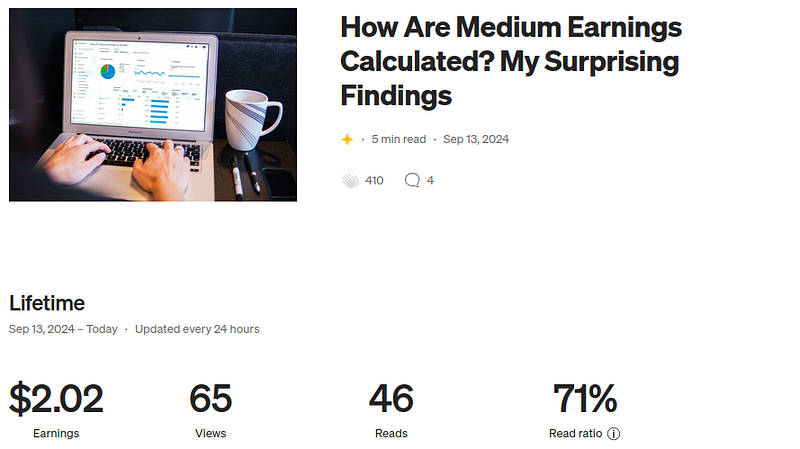The width and height of the screenshot is (800, 449).
Task: Click the 71% read ratio value
Action: (585, 400)
